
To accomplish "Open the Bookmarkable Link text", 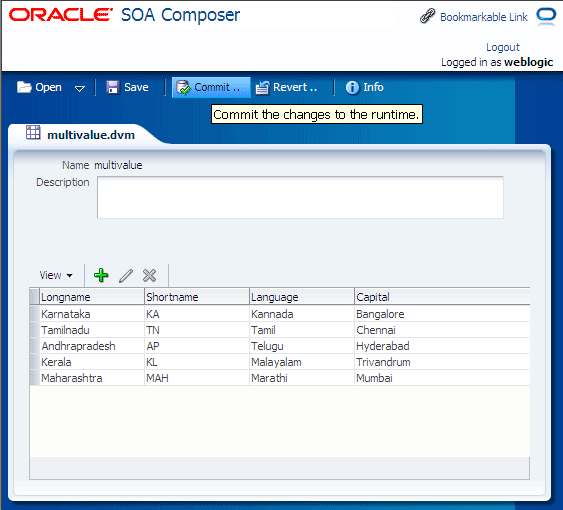I will click(x=484, y=17).
